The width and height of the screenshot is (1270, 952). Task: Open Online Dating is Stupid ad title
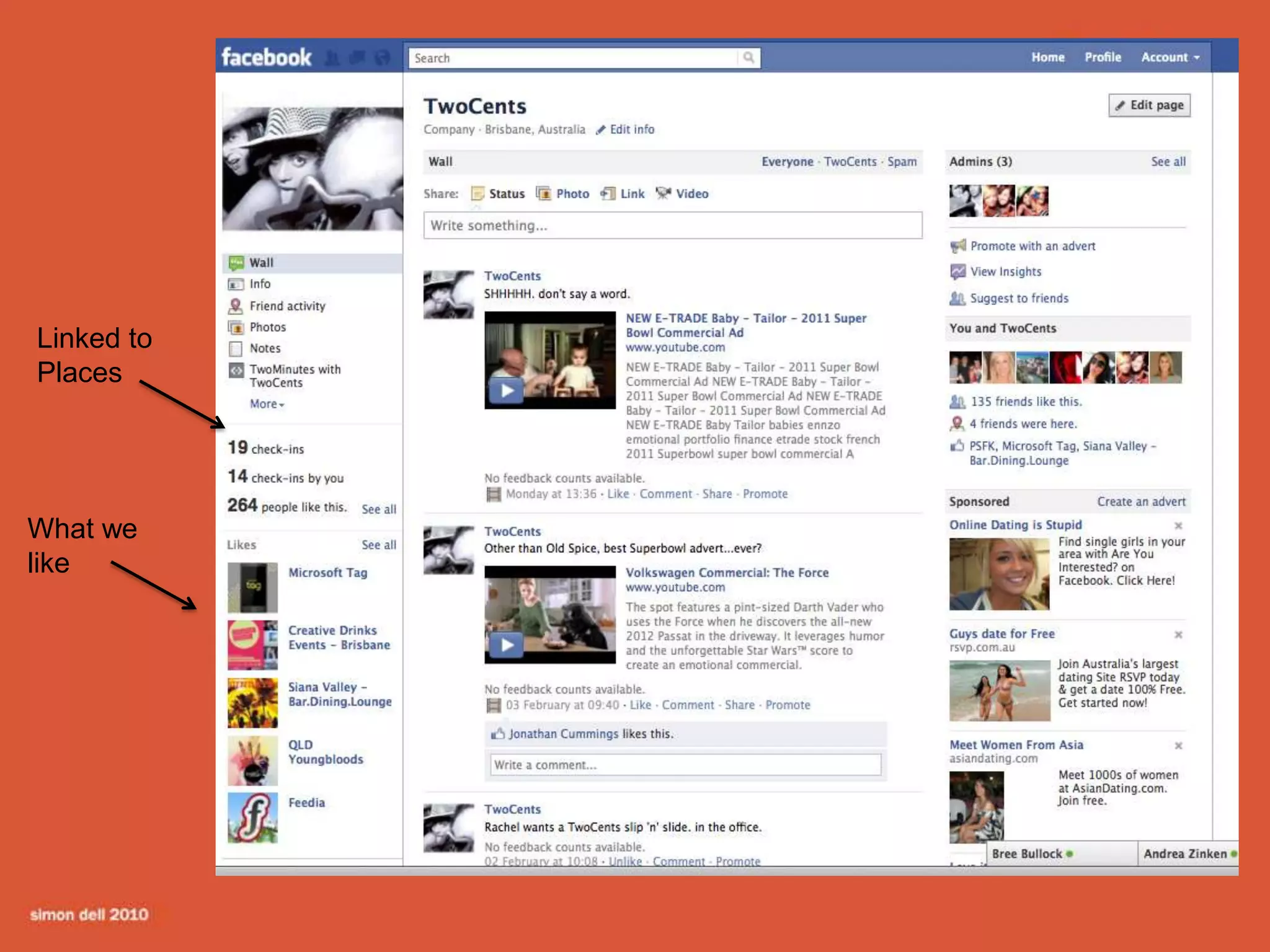pyautogui.click(x=1015, y=525)
